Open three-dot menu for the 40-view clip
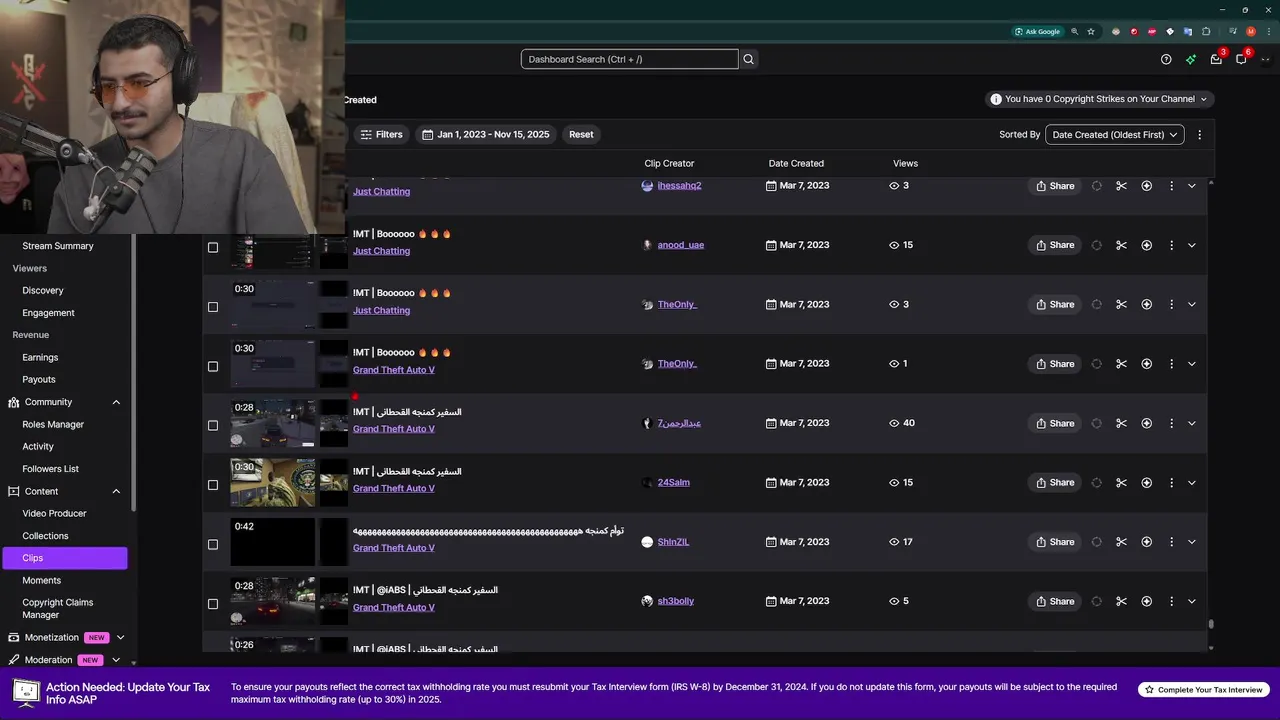1280x720 pixels. coord(1171,423)
